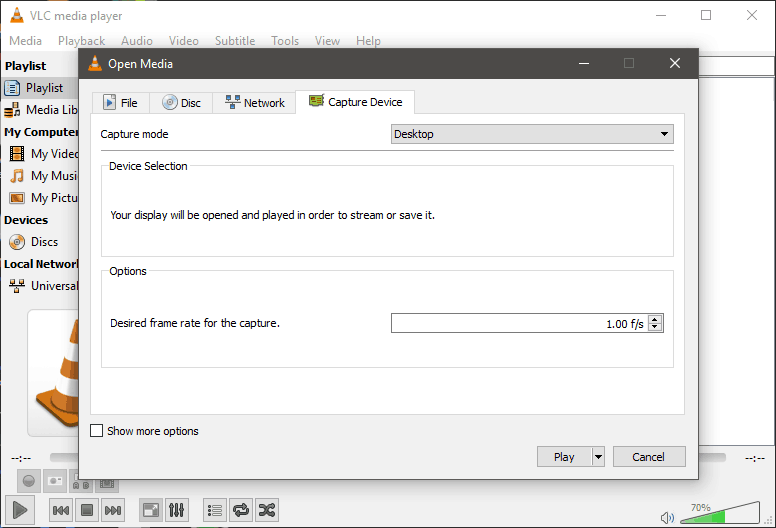The height and width of the screenshot is (528, 776).
Task: Click the Cancel button
Action: [649, 457]
